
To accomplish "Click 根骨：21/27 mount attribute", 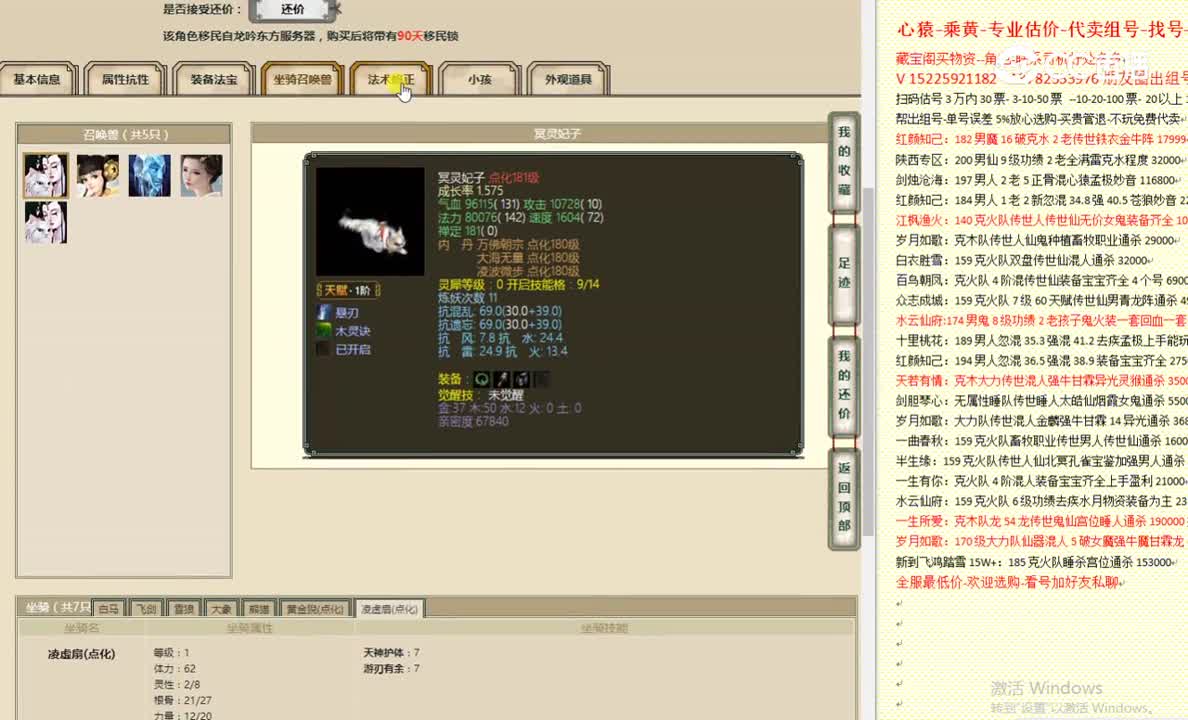I will click(x=182, y=700).
